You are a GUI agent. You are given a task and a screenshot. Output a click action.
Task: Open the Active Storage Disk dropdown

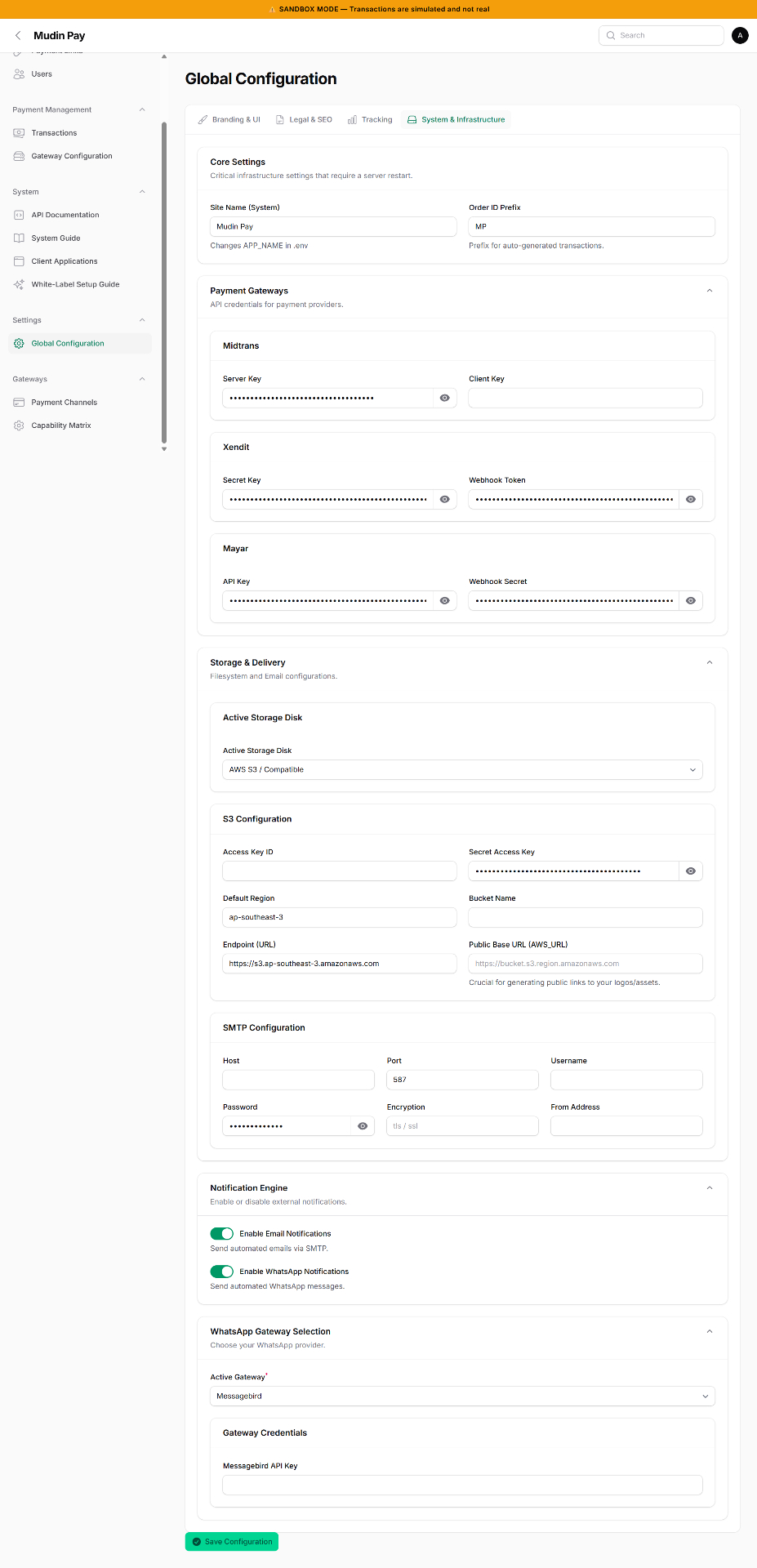pos(462,769)
